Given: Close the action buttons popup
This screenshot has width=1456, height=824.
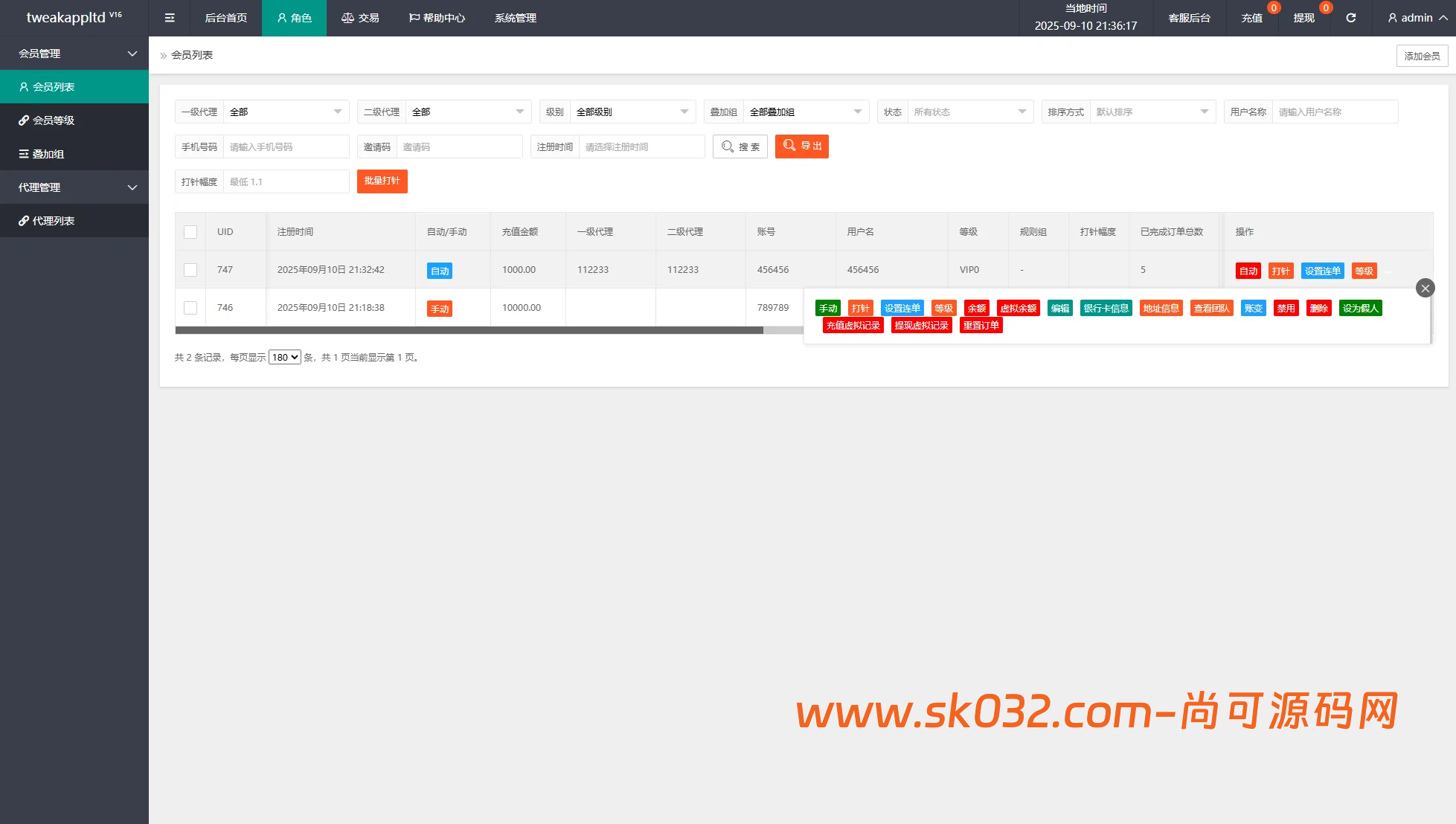Looking at the screenshot, I should tap(1425, 288).
